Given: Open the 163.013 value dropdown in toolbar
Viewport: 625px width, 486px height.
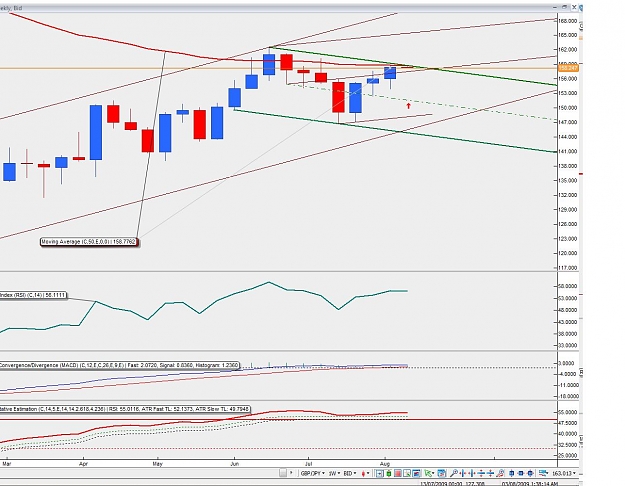Looking at the screenshot, I should tap(565, 473).
